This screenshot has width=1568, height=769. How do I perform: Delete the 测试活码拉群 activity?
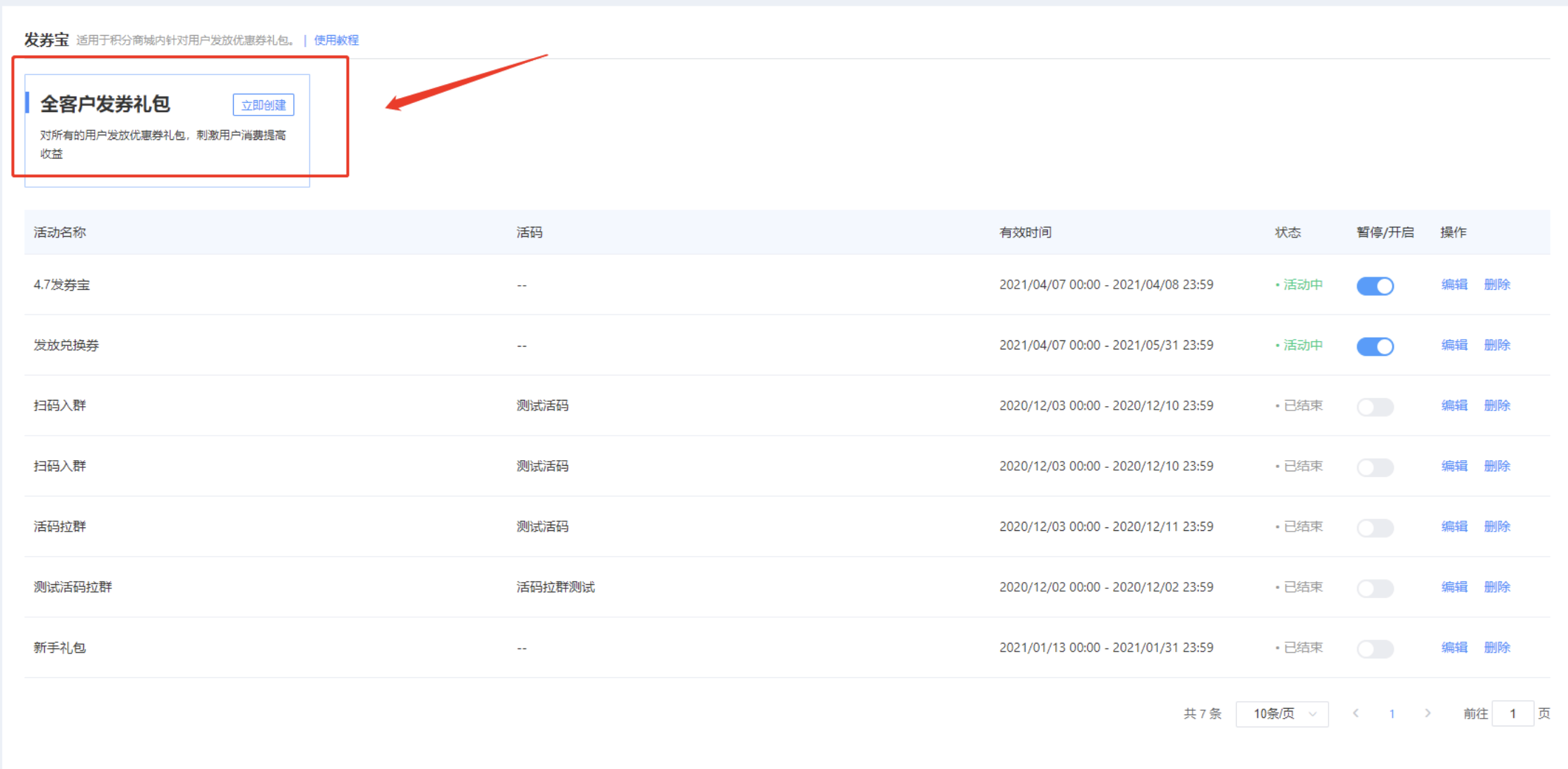pyautogui.click(x=1497, y=587)
